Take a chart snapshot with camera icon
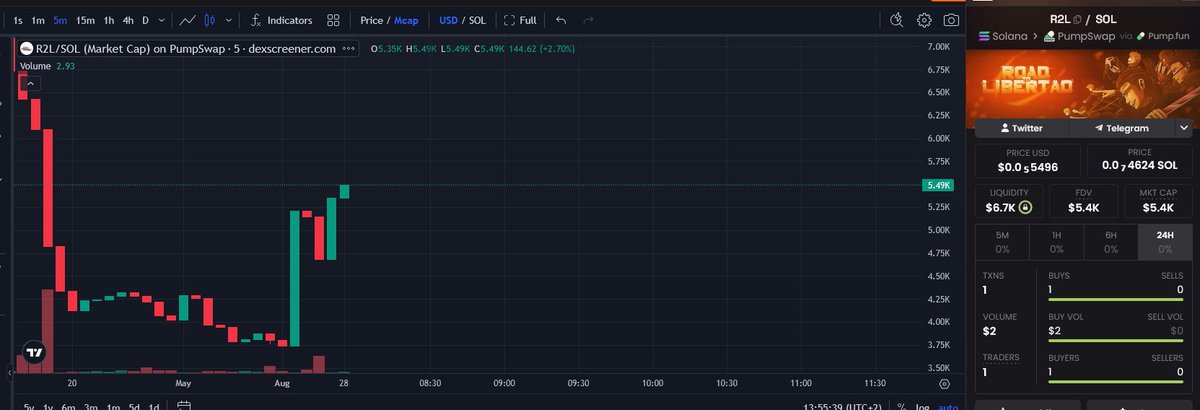 pos(952,20)
